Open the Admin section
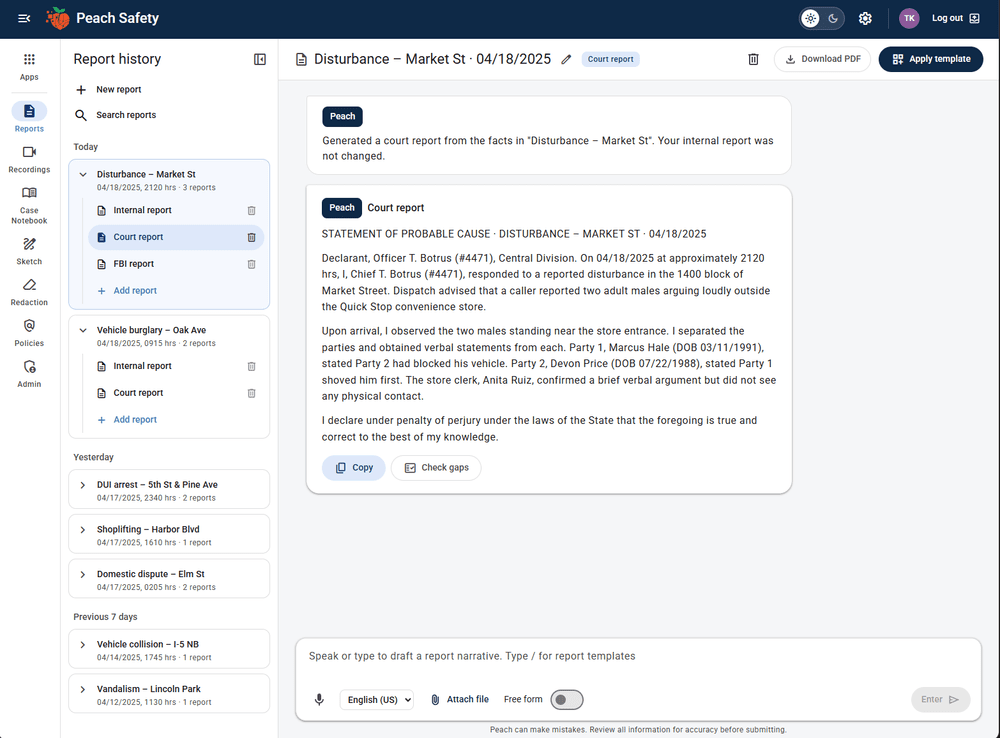Viewport: 1000px width, 738px height. click(x=29, y=373)
